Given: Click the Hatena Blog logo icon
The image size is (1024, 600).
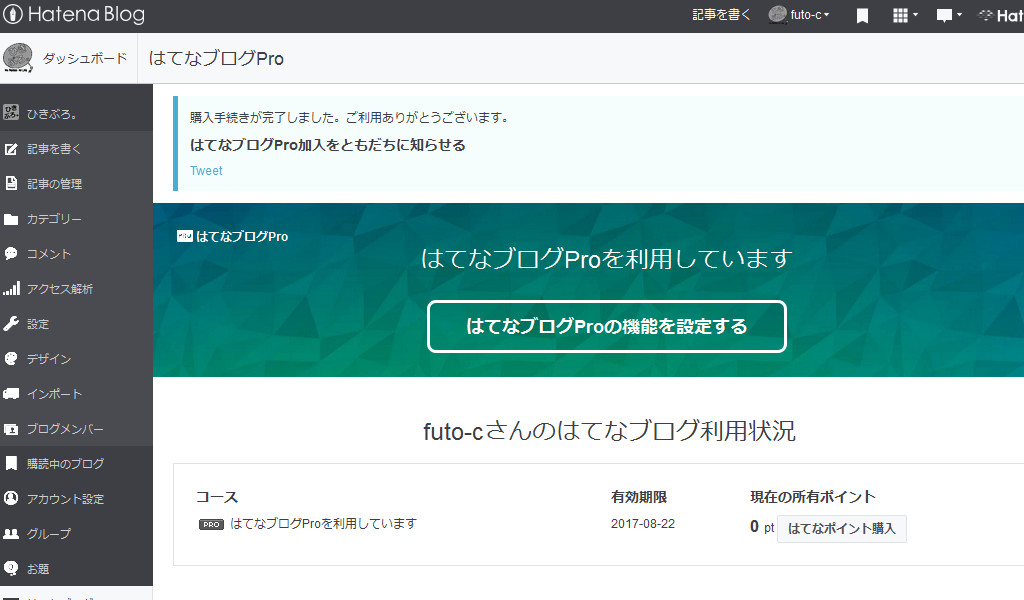Looking at the screenshot, I should 12,14.
